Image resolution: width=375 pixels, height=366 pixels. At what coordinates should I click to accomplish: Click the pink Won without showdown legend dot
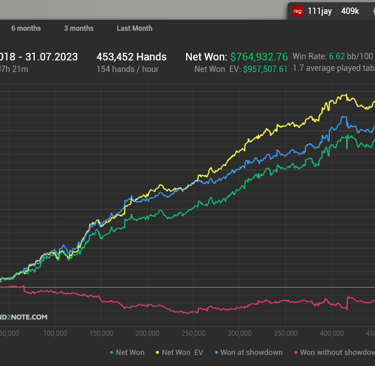coord(295,353)
